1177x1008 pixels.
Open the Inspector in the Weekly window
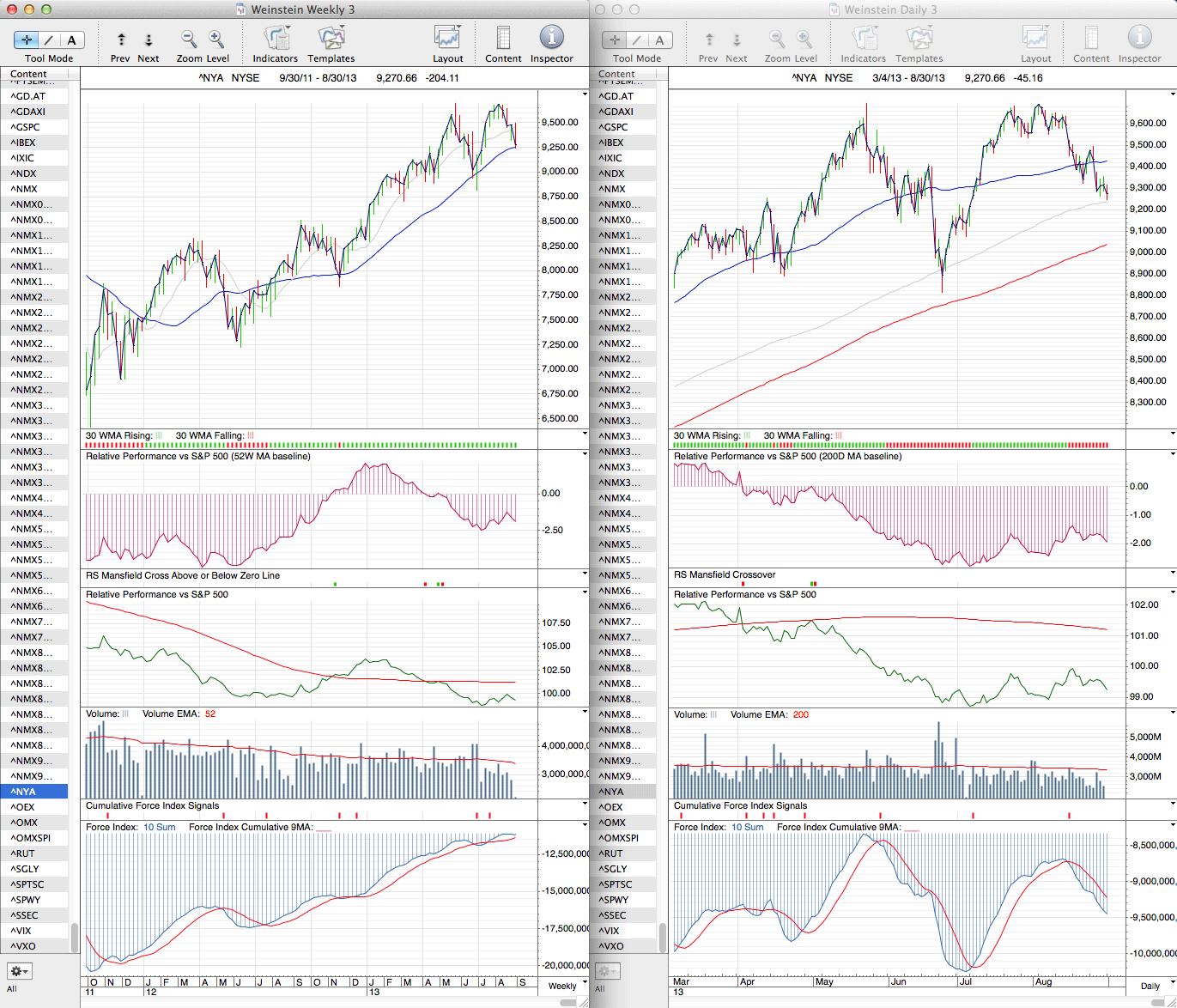pyautogui.click(x=551, y=39)
